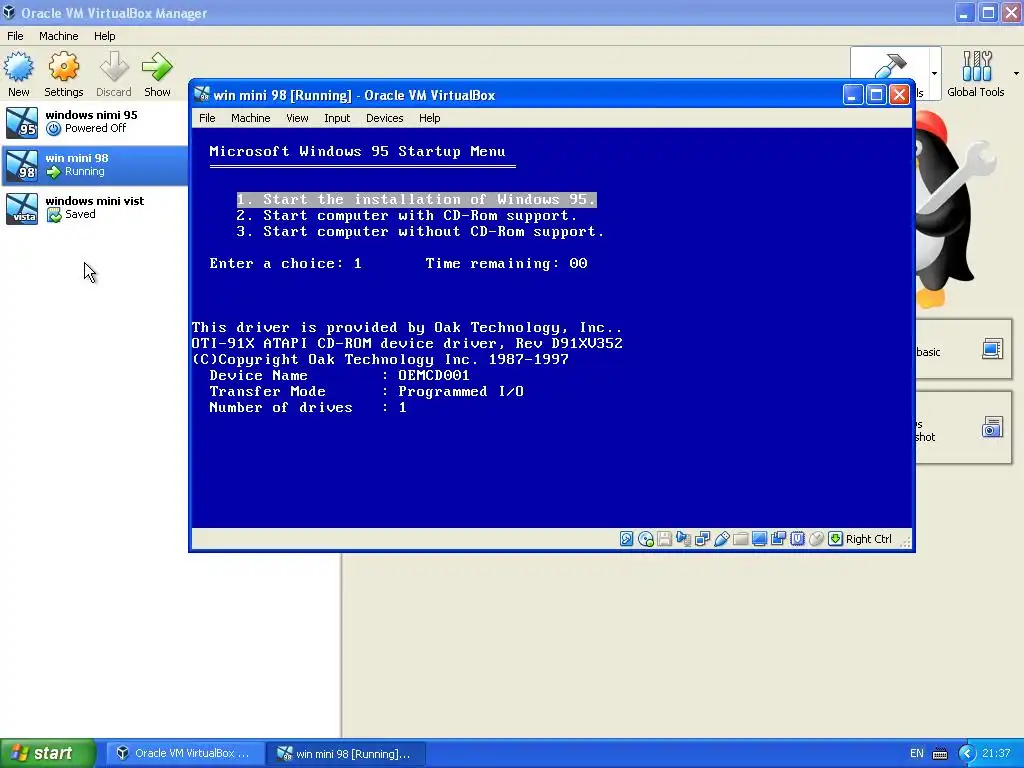The width and height of the screenshot is (1024, 768).
Task: Open Machine menu in win mini 98 window
Action: pyautogui.click(x=251, y=118)
